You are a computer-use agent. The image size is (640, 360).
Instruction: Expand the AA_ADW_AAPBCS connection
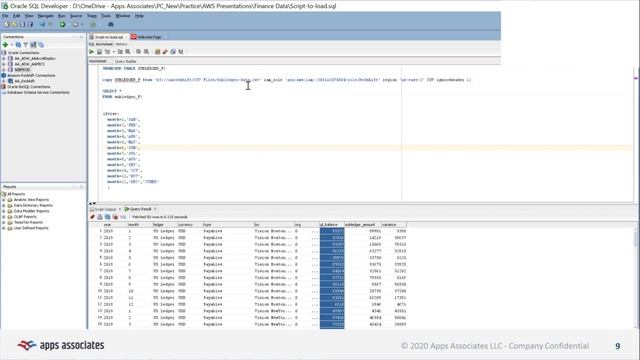pyautogui.click(x=4, y=64)
